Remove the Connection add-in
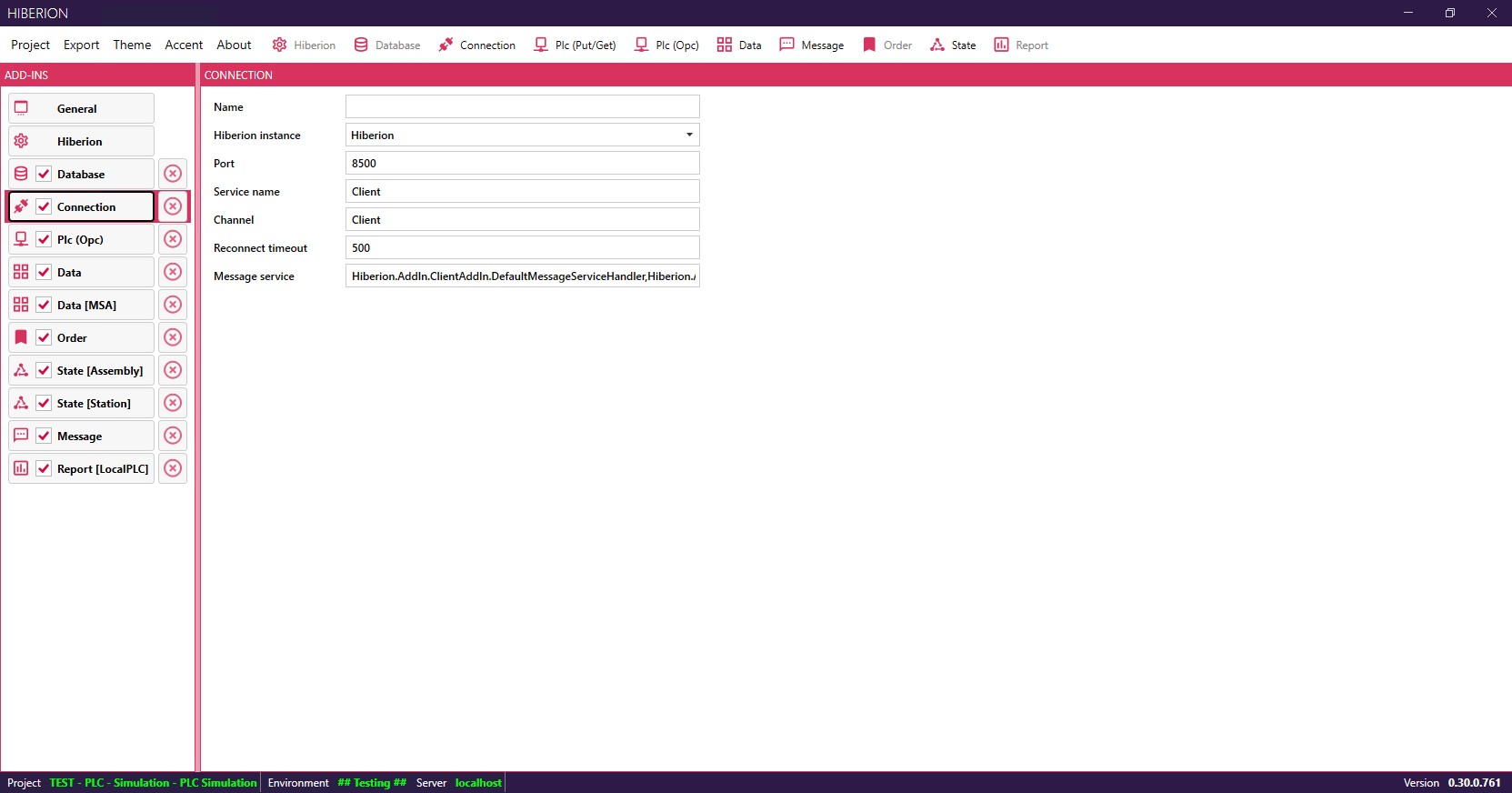 coord(173,206)
